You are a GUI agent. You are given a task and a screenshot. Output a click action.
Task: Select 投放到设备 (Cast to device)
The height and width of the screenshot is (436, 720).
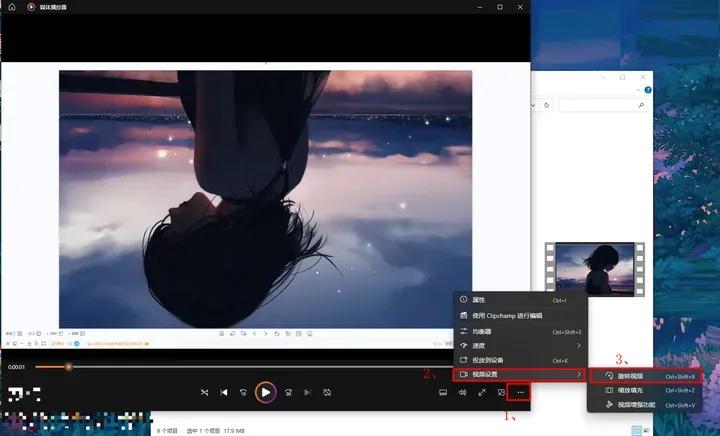[520, 360]
